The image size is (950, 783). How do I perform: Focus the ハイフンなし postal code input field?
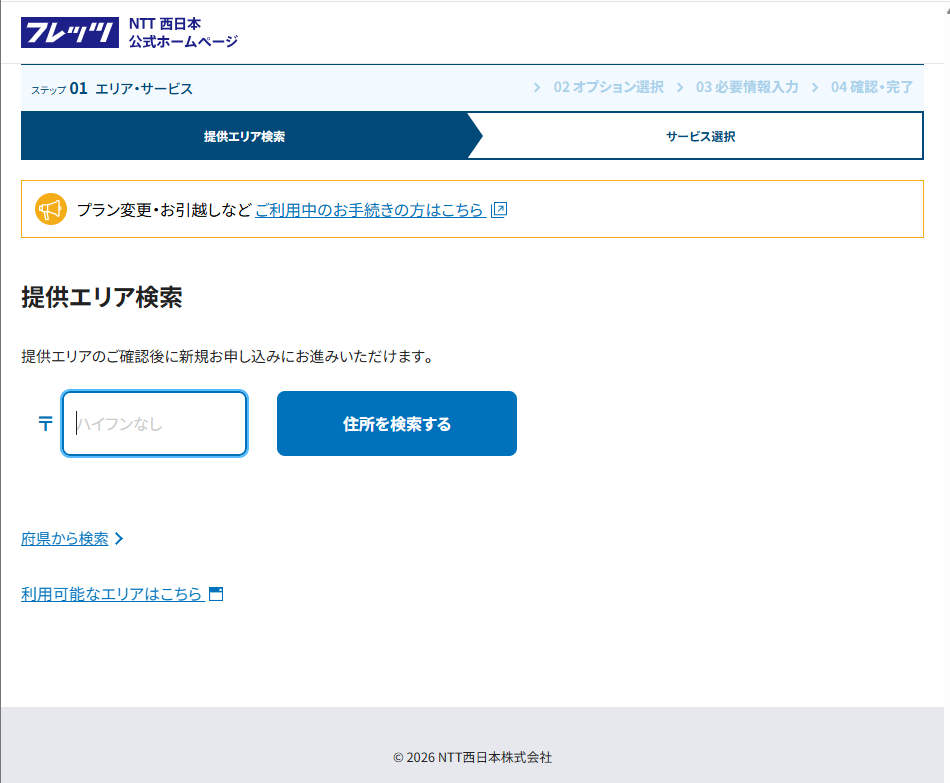(155, 424)
